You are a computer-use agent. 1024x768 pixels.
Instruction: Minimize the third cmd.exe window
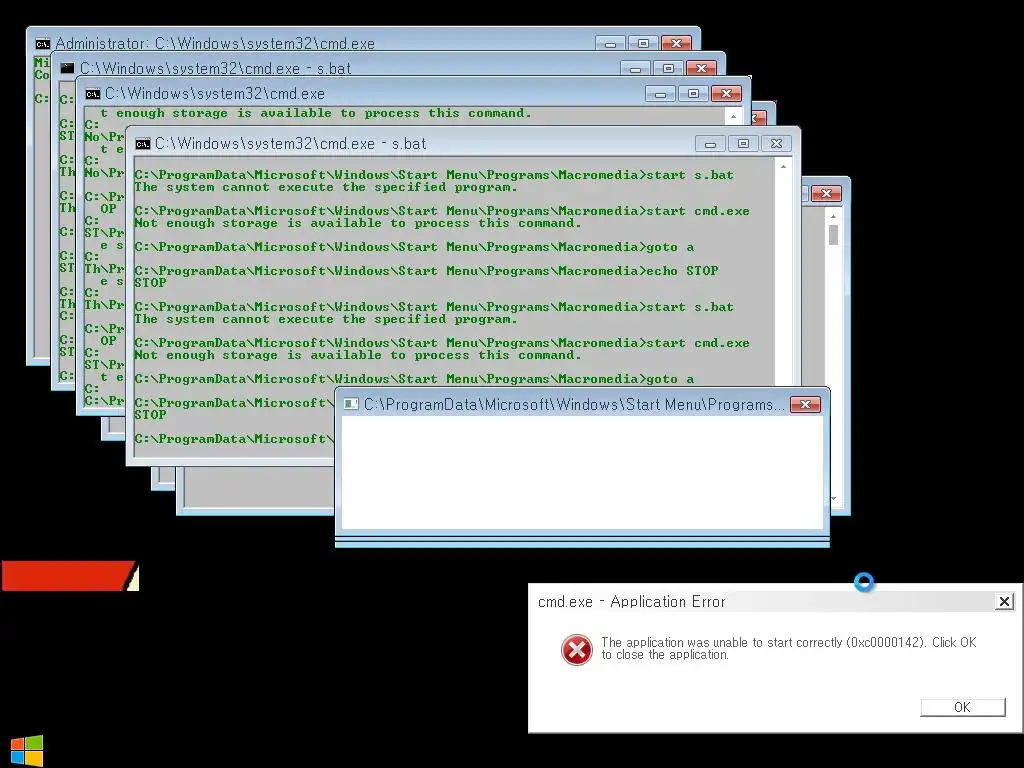pos(660,94)
